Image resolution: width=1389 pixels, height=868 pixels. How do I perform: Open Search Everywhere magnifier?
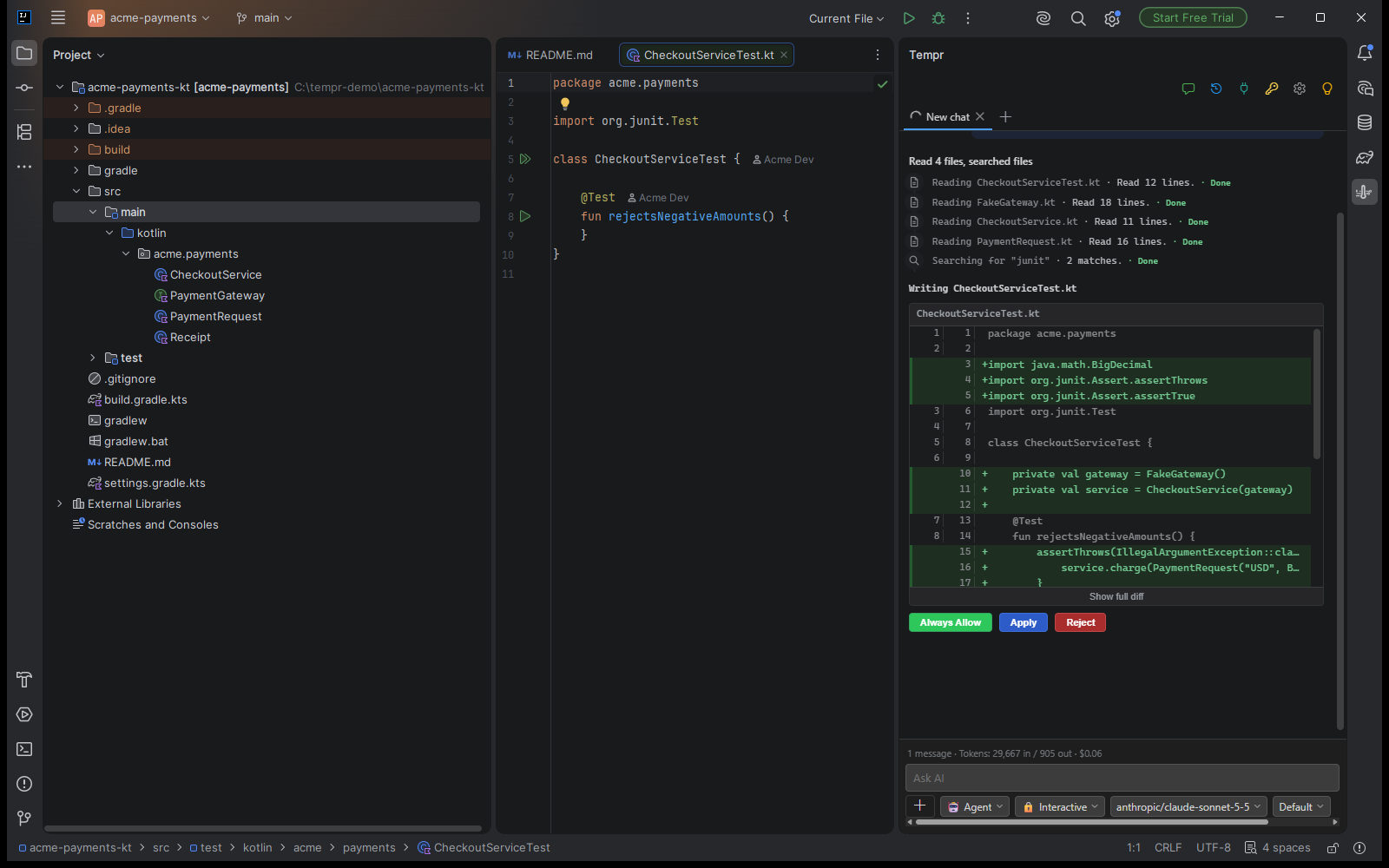(1078, 18)
